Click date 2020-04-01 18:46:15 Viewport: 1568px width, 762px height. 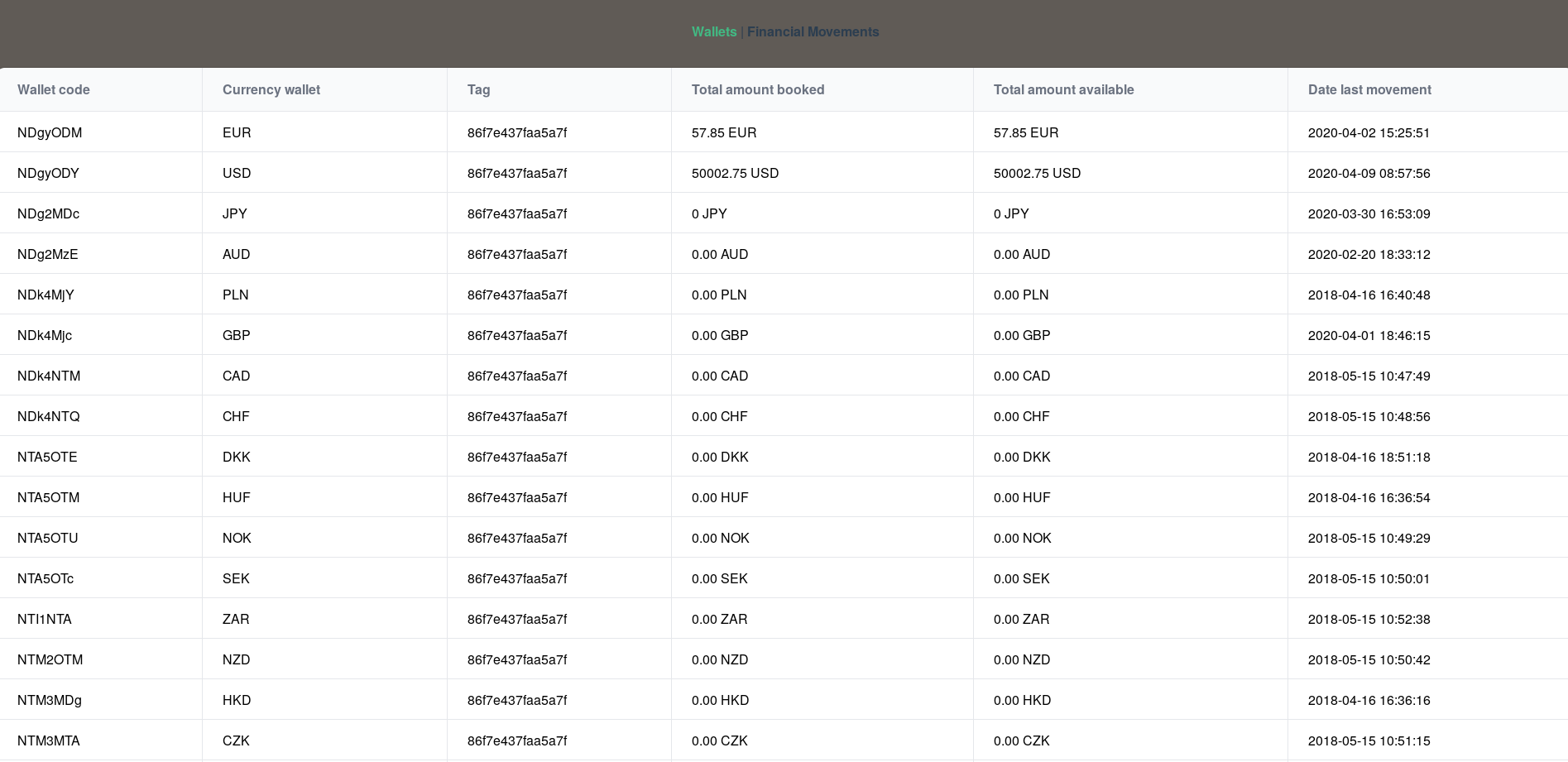1369,335
